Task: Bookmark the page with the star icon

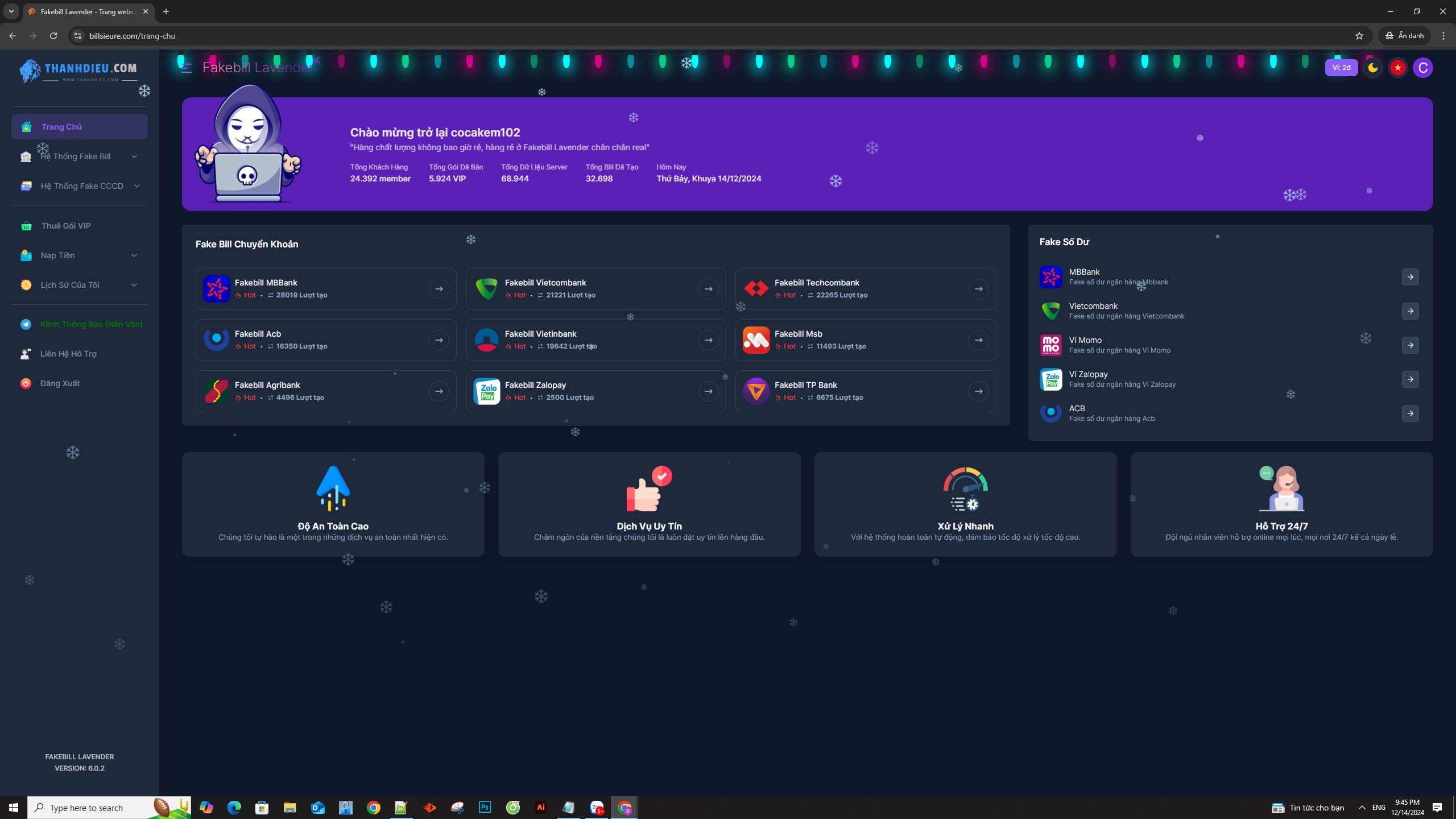Action: pos(1359,36)
